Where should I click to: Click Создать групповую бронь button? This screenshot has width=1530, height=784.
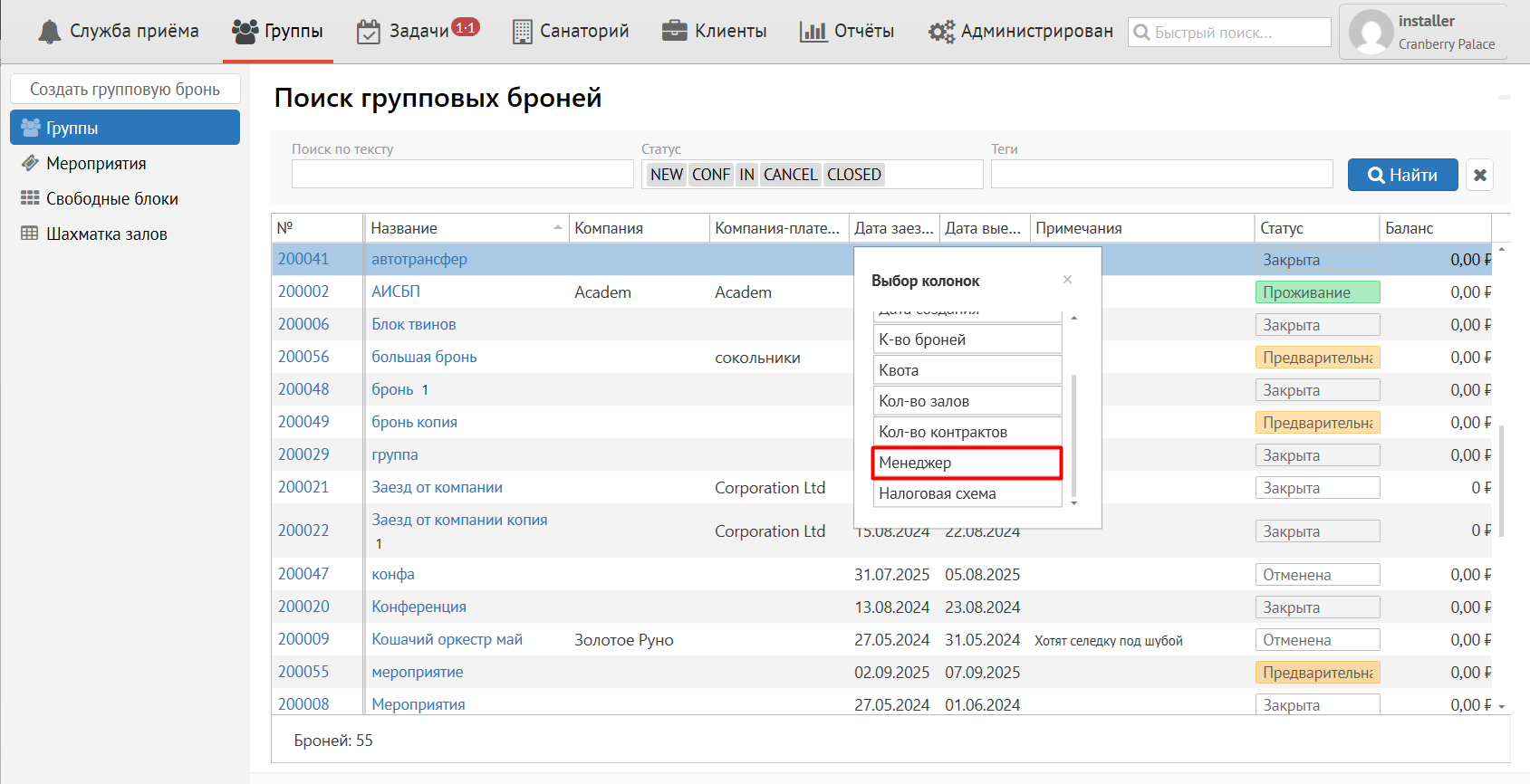click(125, 90)
